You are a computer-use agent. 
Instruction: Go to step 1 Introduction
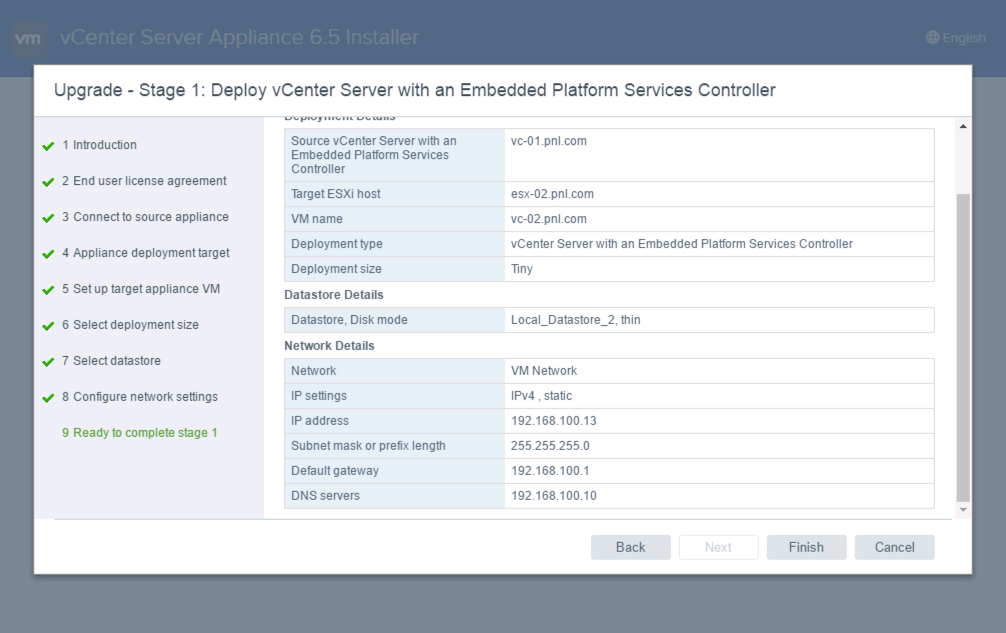pos(99,145)
